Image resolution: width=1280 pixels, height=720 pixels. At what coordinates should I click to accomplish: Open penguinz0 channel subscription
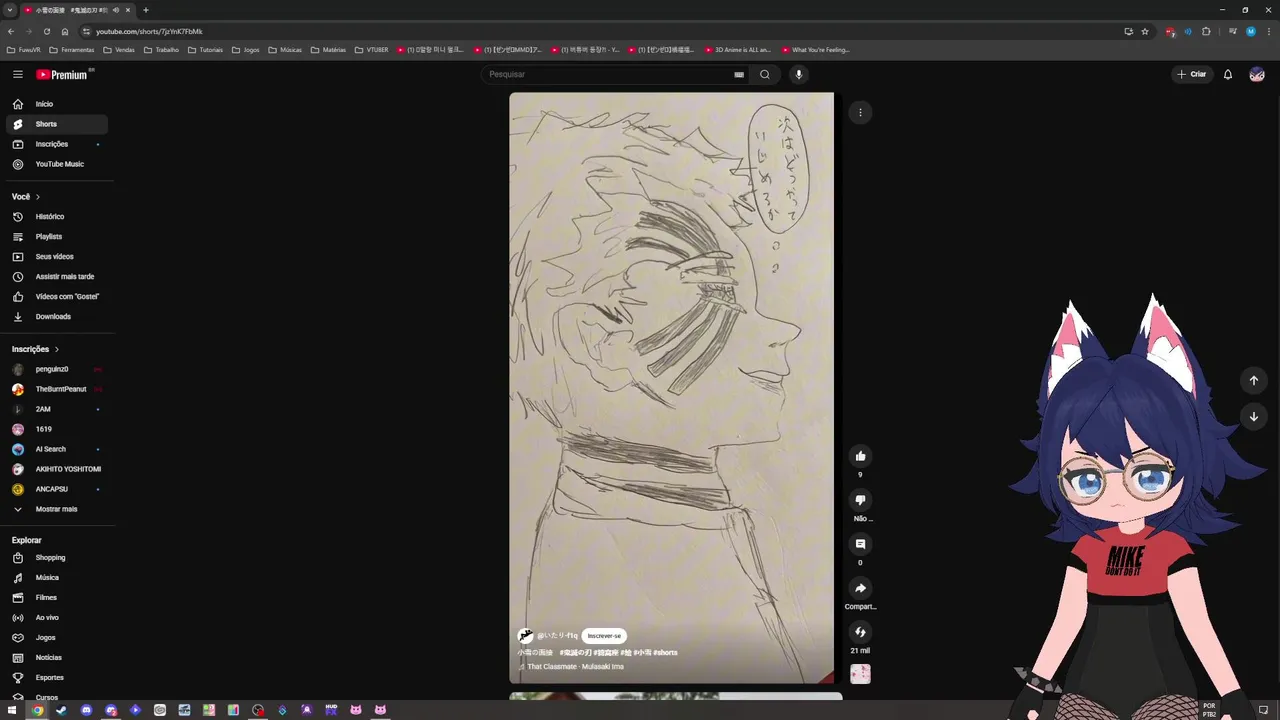pos(57,369)
